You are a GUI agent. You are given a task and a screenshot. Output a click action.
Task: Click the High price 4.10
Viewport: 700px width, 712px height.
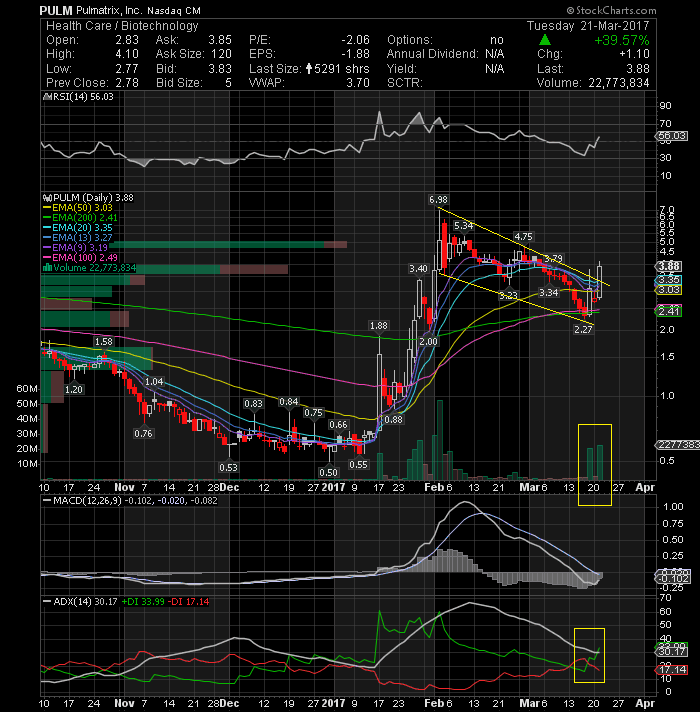click(x=127, y=54)
